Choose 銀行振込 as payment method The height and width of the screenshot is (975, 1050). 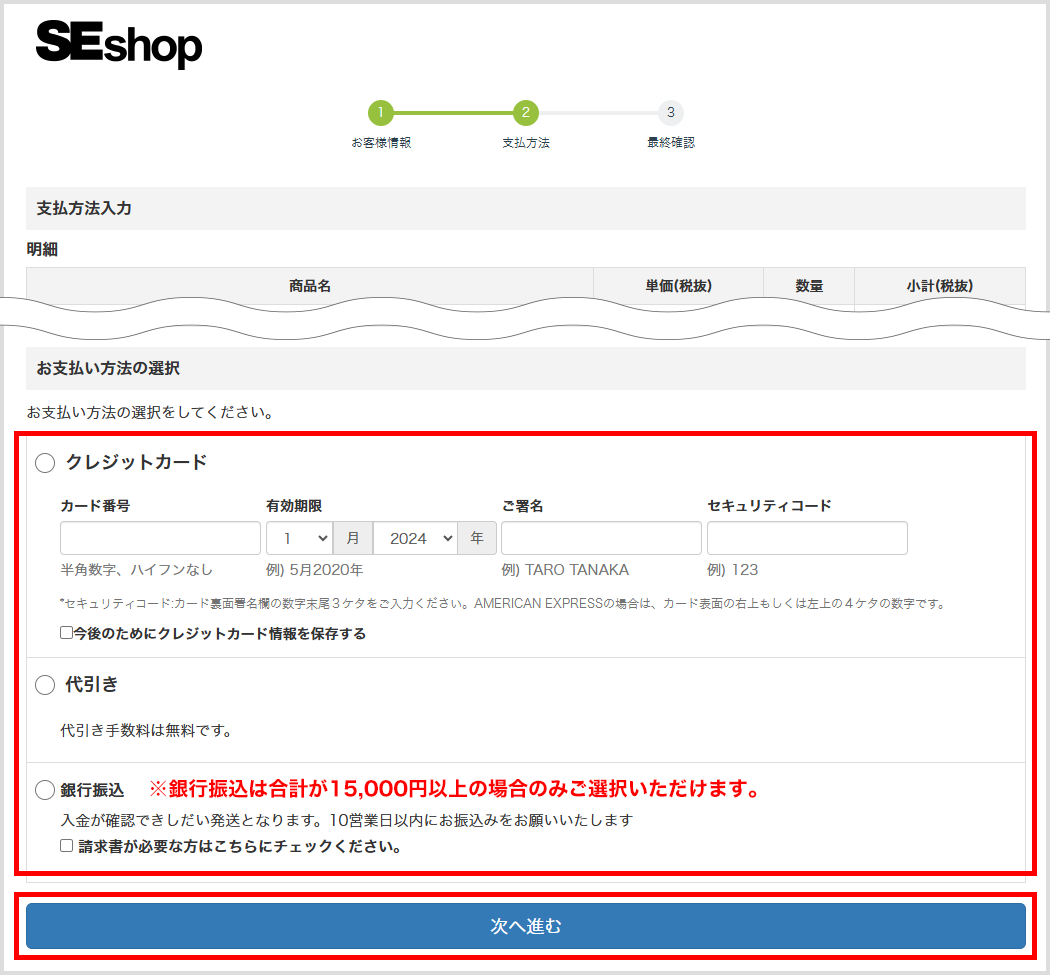click(x=44, y=789)
